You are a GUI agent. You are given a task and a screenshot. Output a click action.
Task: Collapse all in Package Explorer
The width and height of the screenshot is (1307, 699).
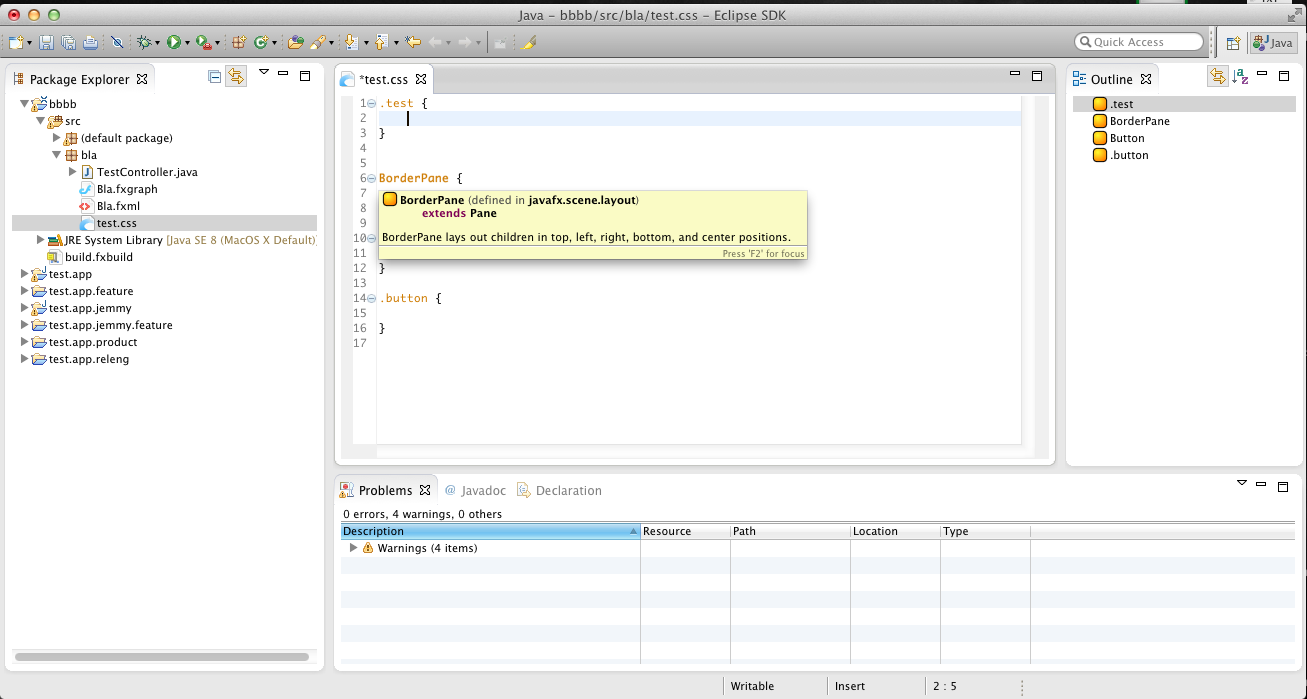point(214,77)
